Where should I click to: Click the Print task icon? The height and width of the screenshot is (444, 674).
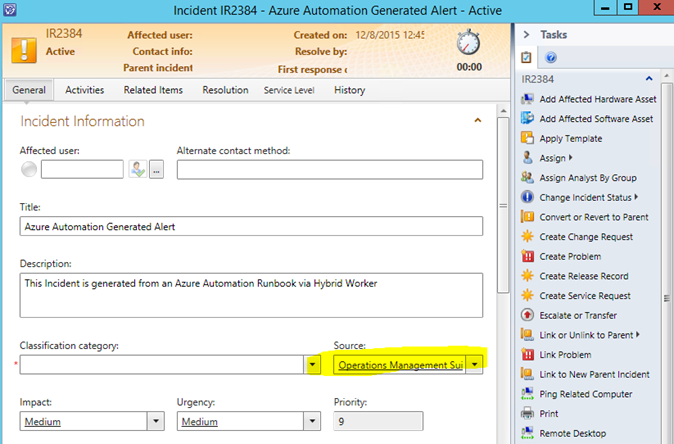point(528,413)
